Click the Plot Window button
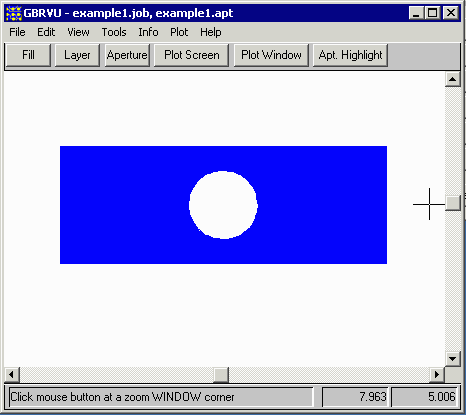The image size is (466, 415). click(271, 55)
